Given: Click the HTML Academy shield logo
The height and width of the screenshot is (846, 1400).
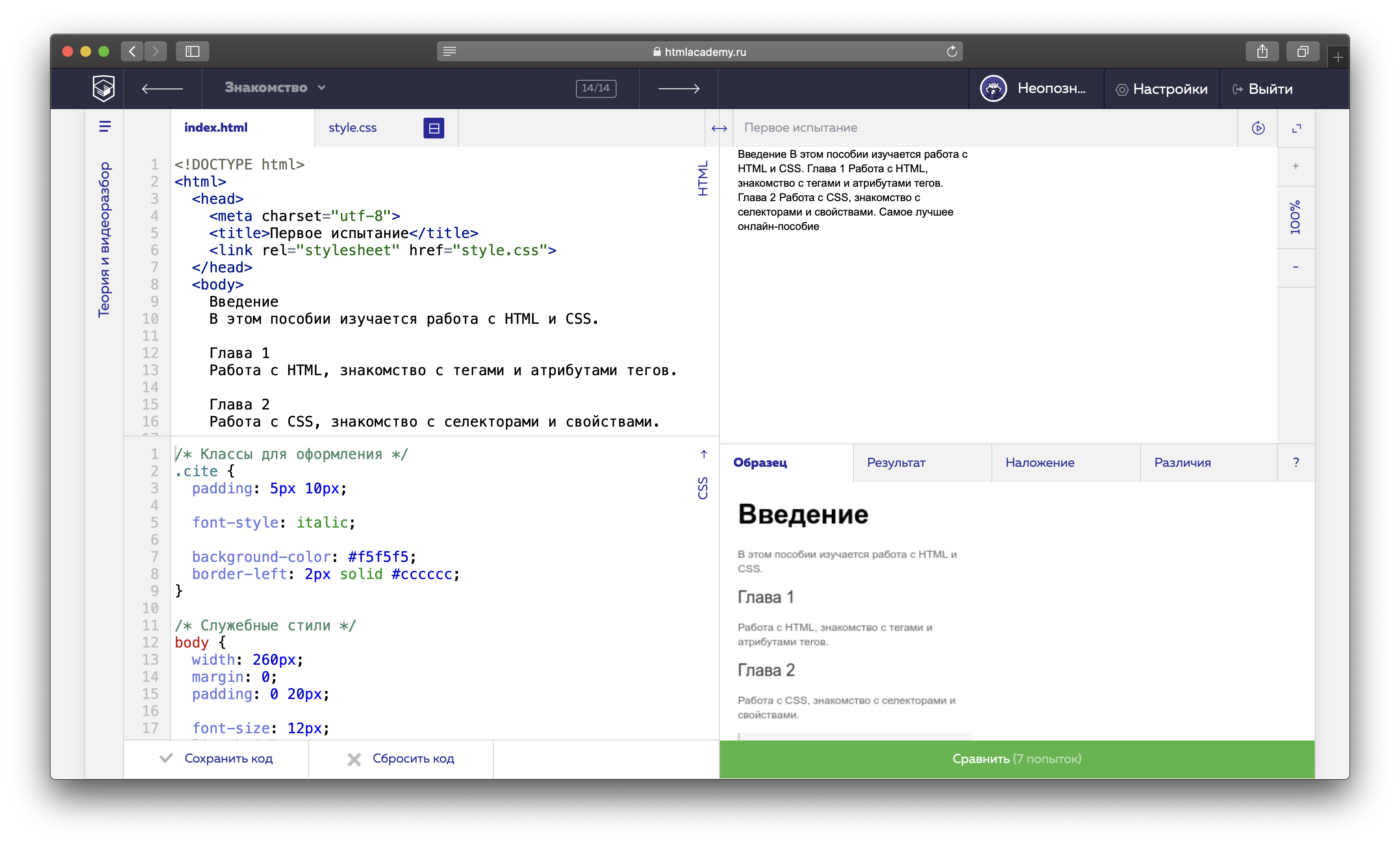Looking at the screenshot, I should point(103,88).
